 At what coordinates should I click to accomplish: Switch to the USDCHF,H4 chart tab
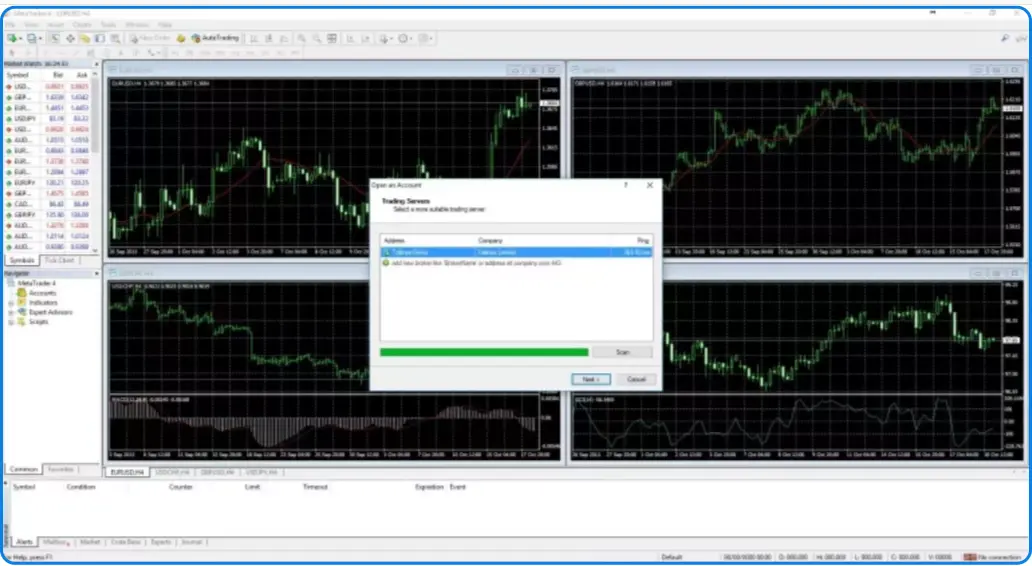pos(172,473)
